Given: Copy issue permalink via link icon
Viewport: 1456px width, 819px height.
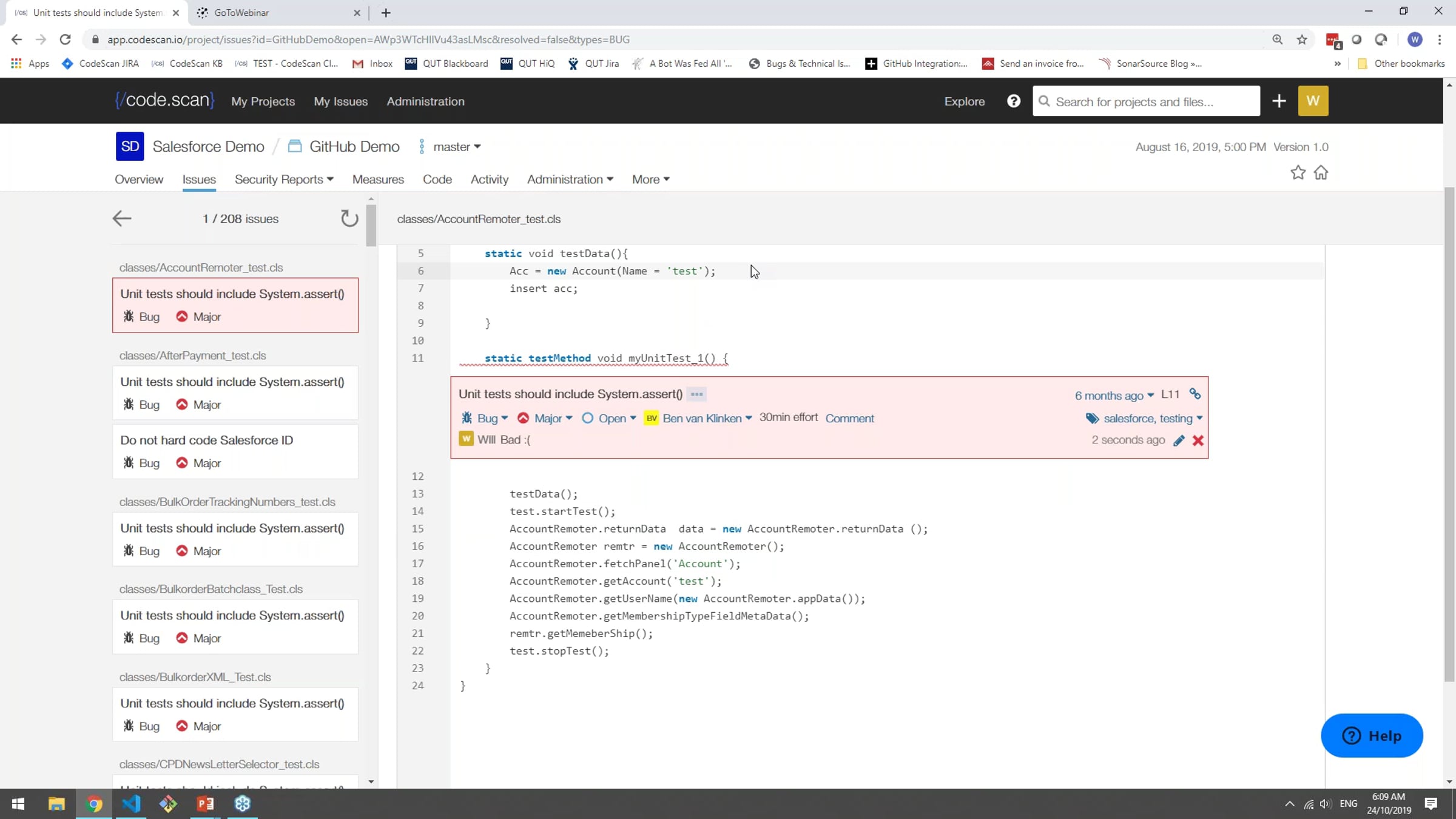Looking at the screenshot, I should tap(1195, 394).
